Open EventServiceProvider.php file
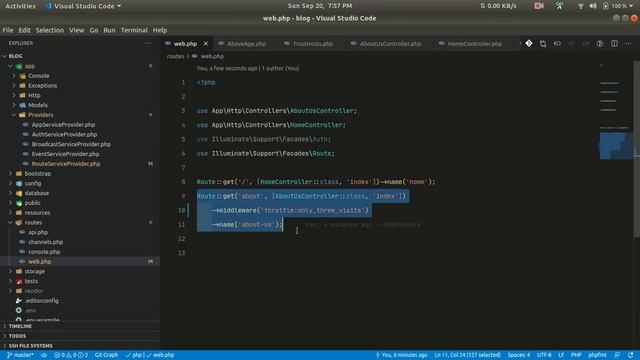This screenshot has height=360, width=640. [65, 154]
